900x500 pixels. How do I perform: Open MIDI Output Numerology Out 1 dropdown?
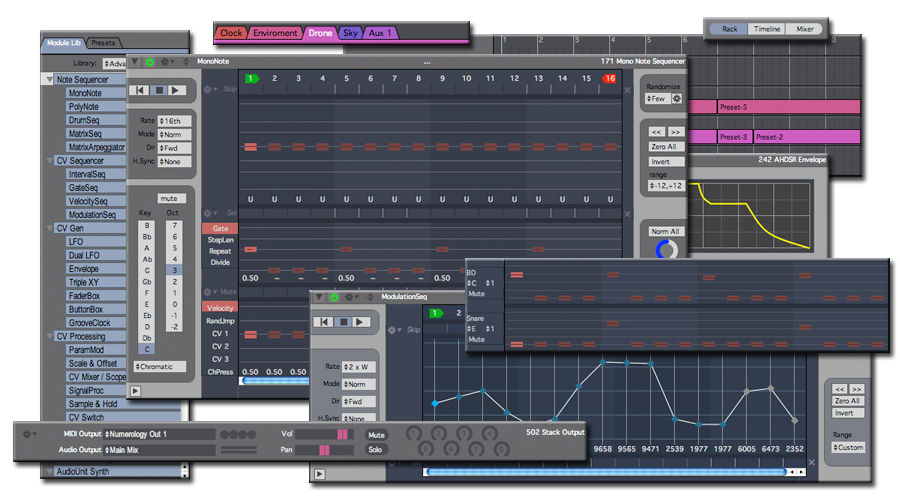pos(160,435)
